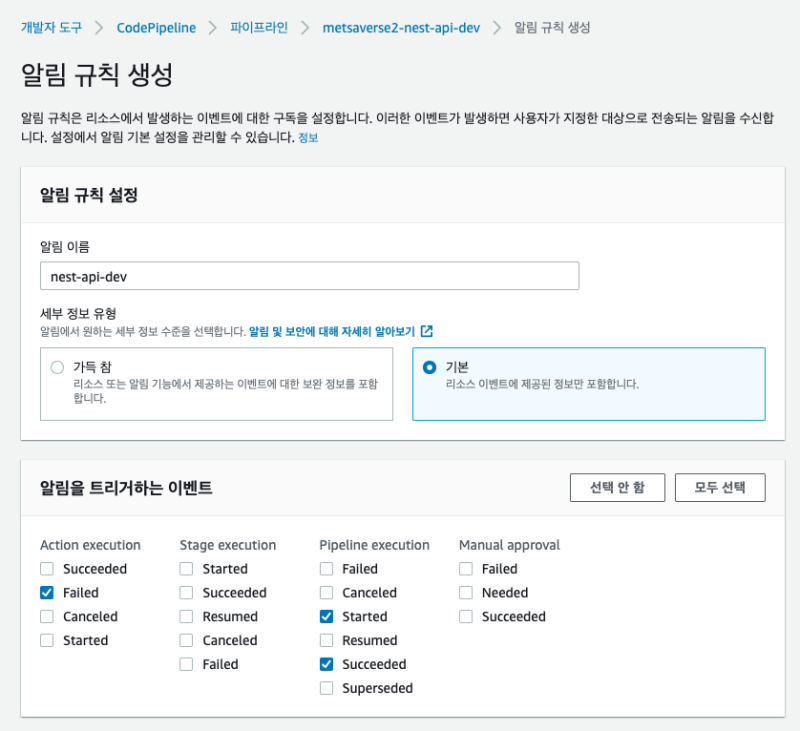Click the 정보 info link
Viewport: 800px width, 731px height.
(308, 138)
